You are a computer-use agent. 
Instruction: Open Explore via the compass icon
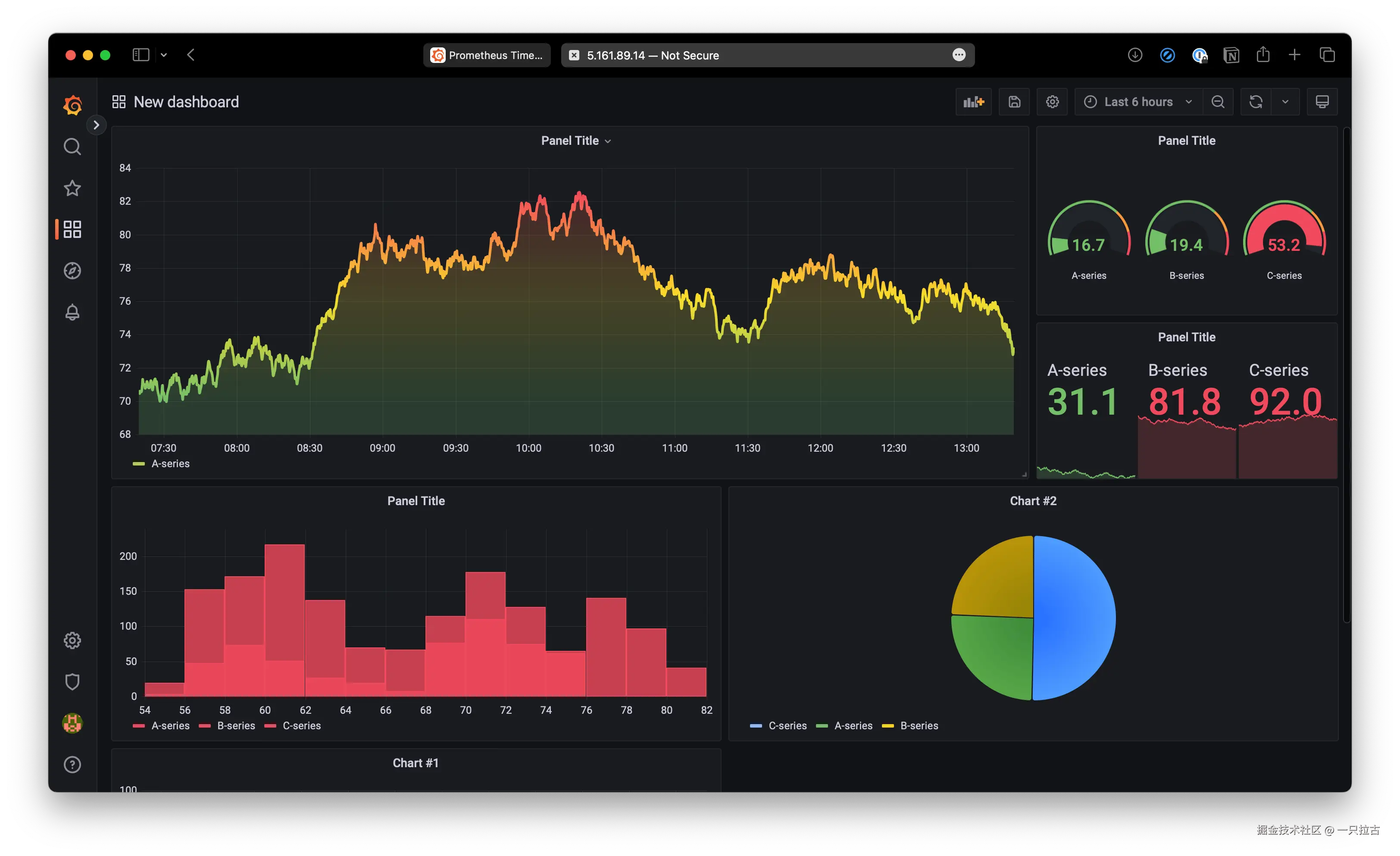[72, 270]
